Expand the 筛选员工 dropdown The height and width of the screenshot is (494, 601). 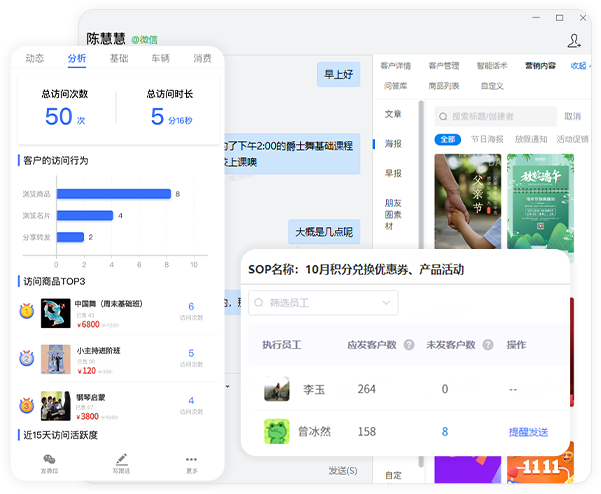point(323,303)
